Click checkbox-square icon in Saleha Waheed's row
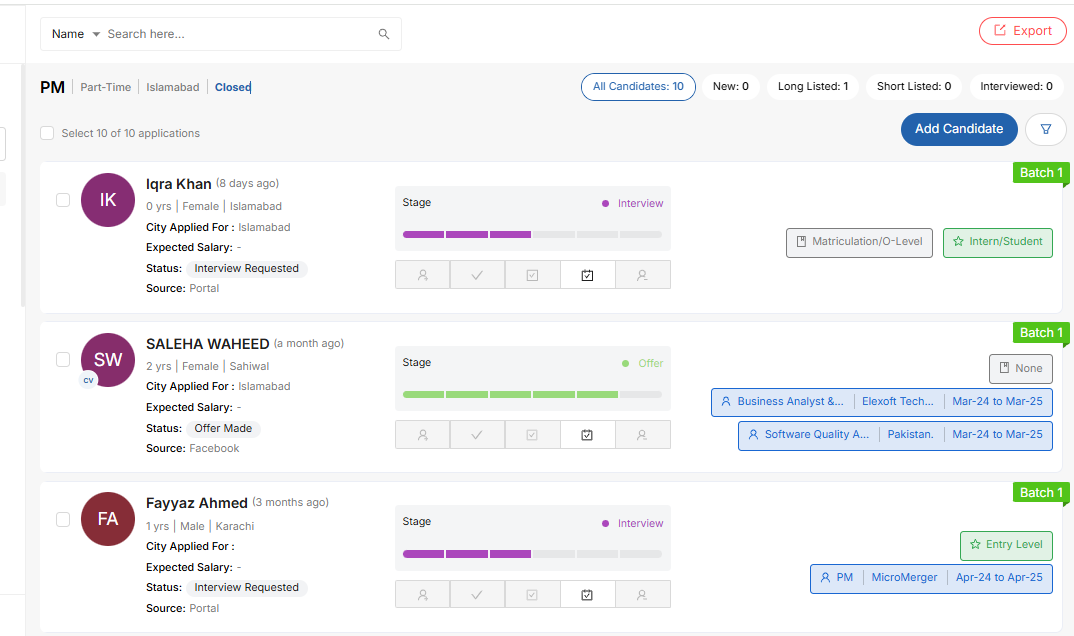1074x636 pixels. tap(532, 435)
